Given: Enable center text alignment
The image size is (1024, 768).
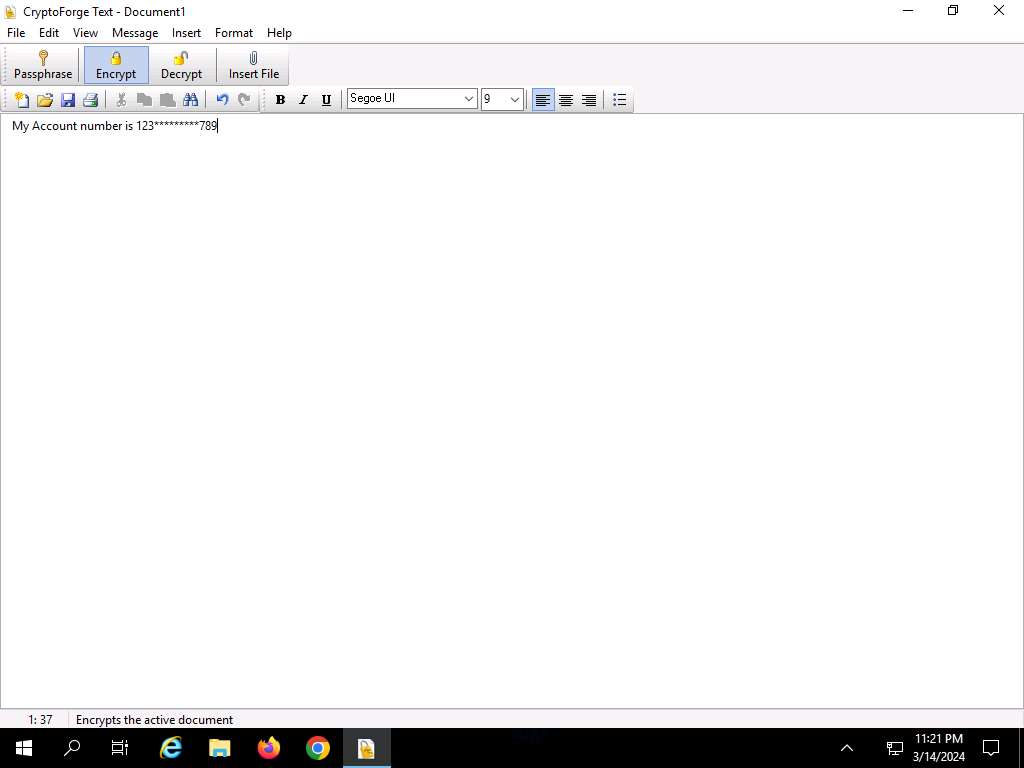Looking at the screenshot, I should pos(566,100).
